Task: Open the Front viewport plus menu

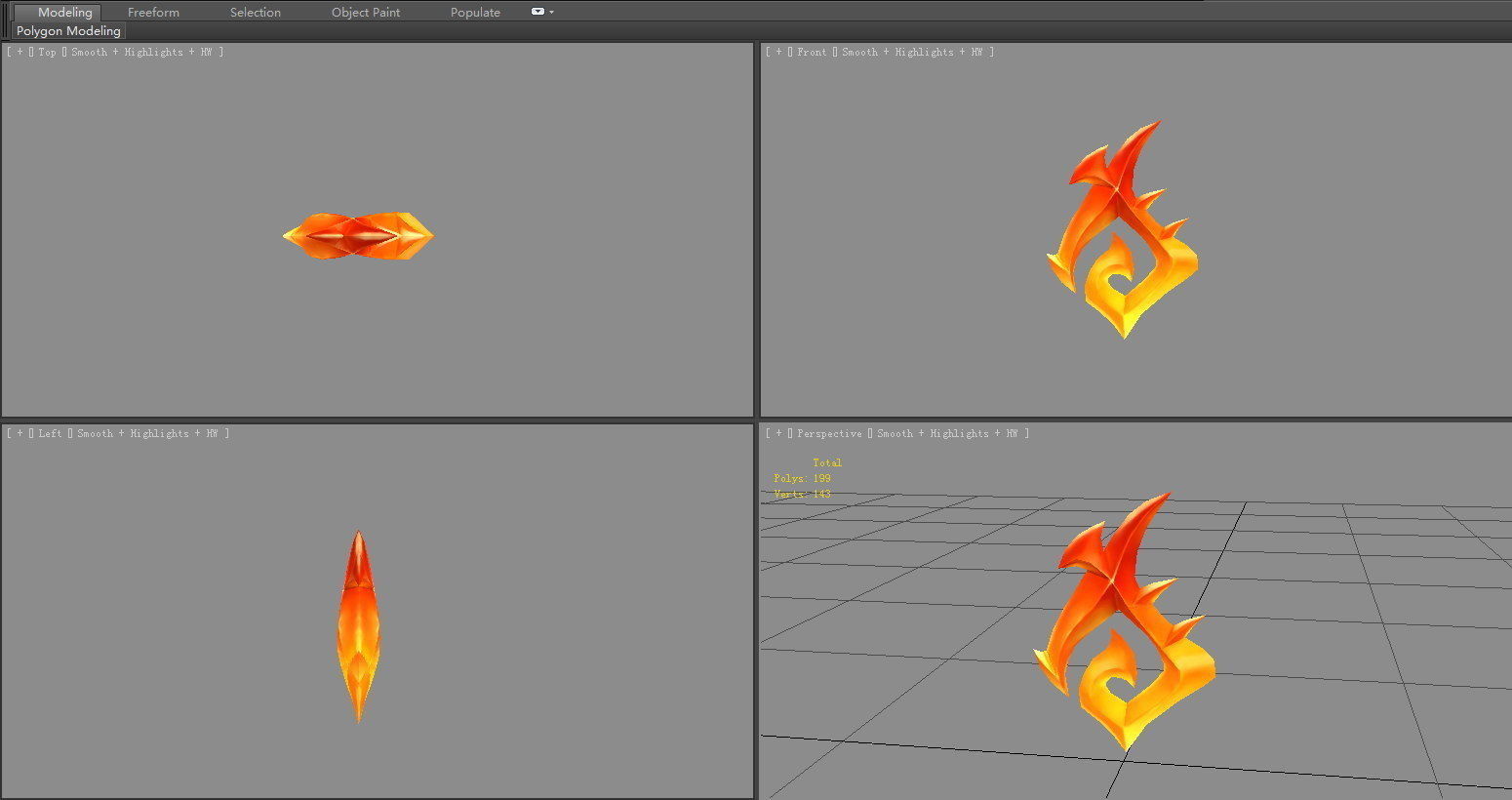Action: click(778, 53)
